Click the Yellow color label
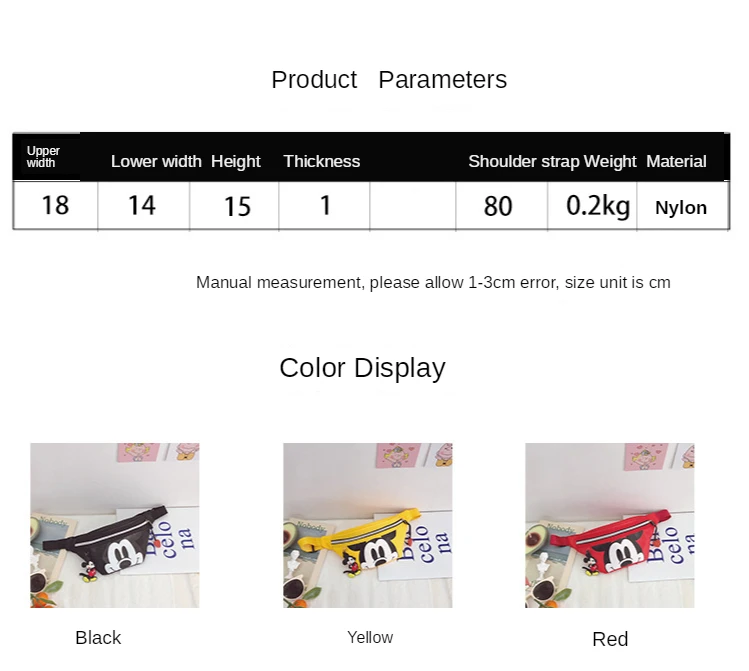The width and height of the screenshot is (749, 671). tap(370, 637)
